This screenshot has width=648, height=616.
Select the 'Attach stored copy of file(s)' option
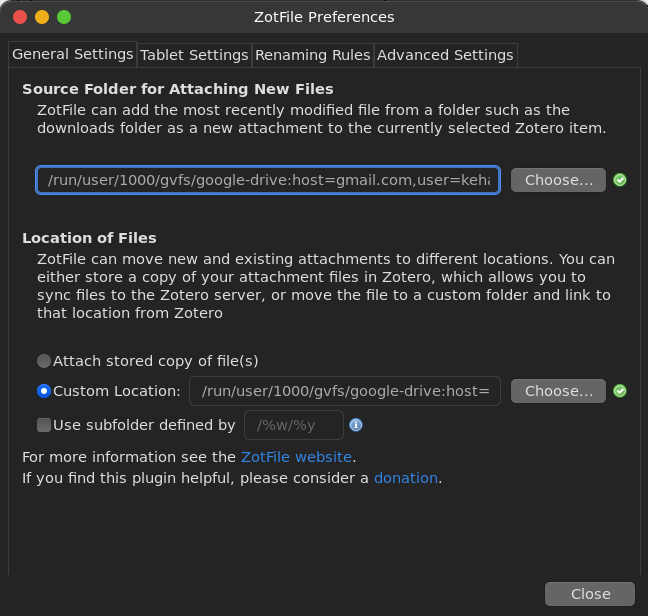[x=44, y=361]
